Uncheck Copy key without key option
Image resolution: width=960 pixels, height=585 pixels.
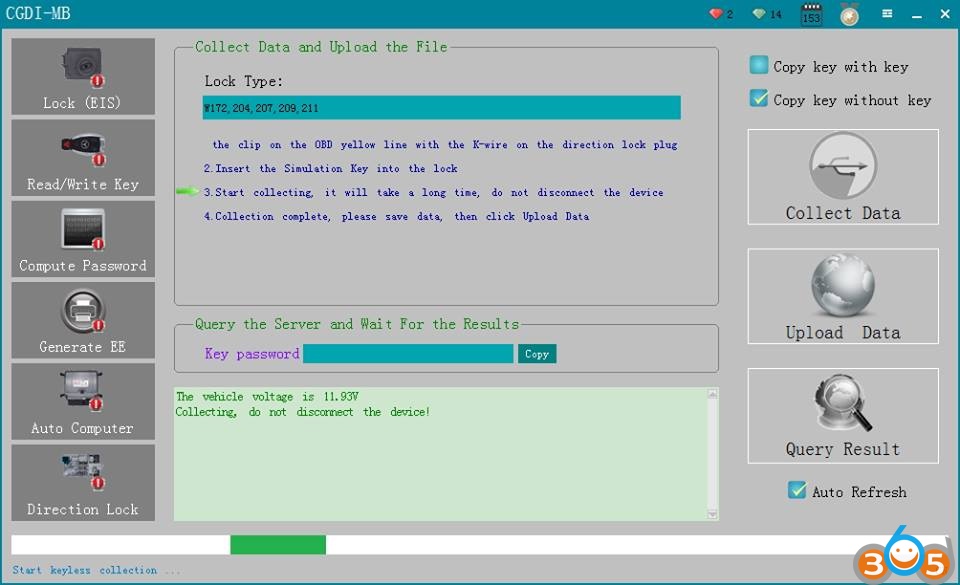tap(759, 99)
